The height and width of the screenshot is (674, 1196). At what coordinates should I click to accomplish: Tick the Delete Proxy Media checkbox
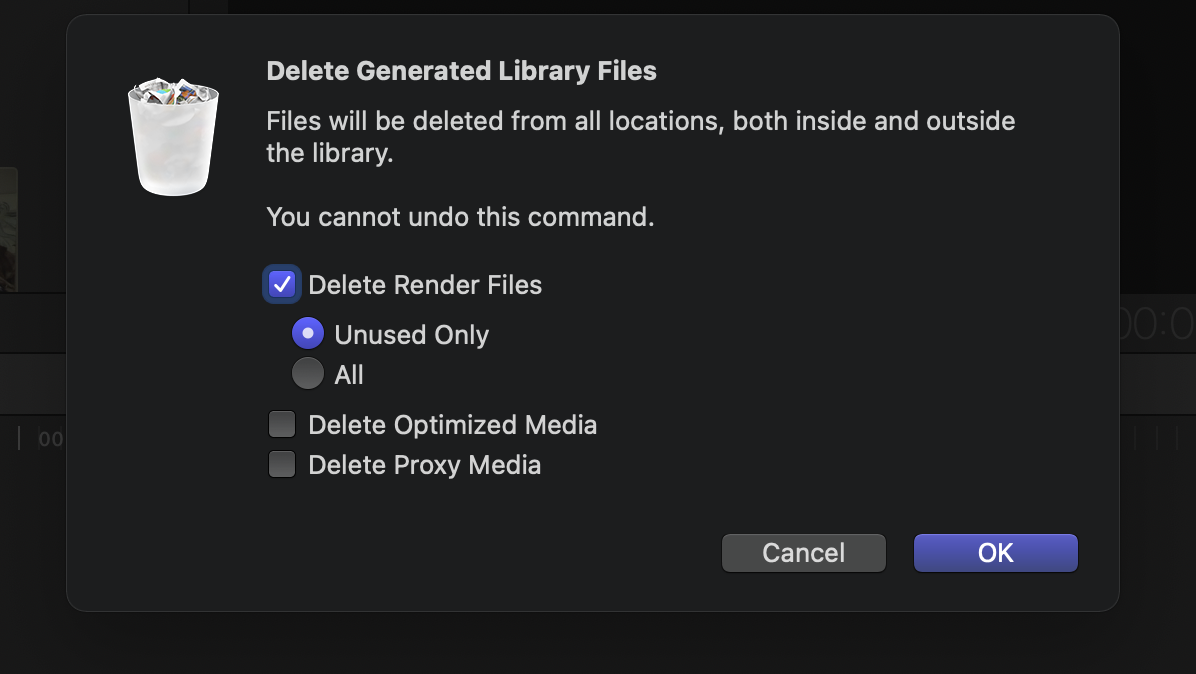coord(282,464)
